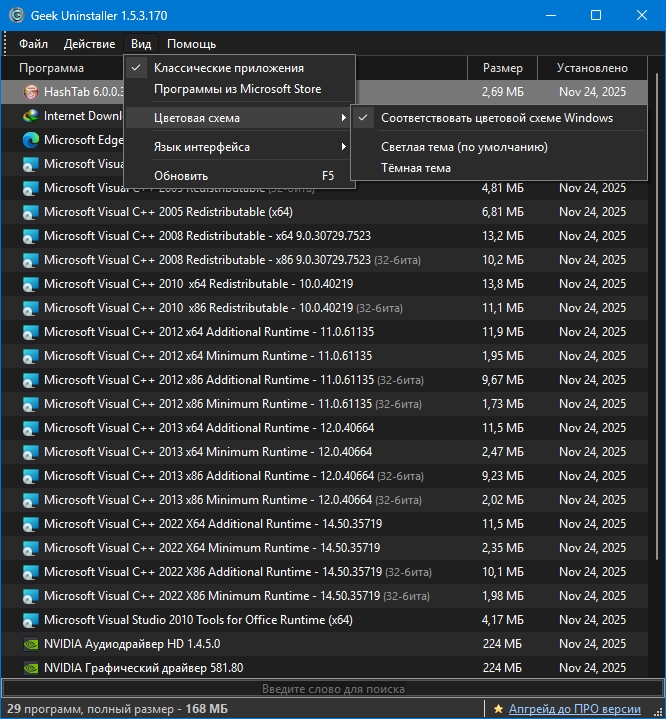Viewport: 666px width, 719px height.
Task: Click the search field at the bottom
Action: coord(332,689)
